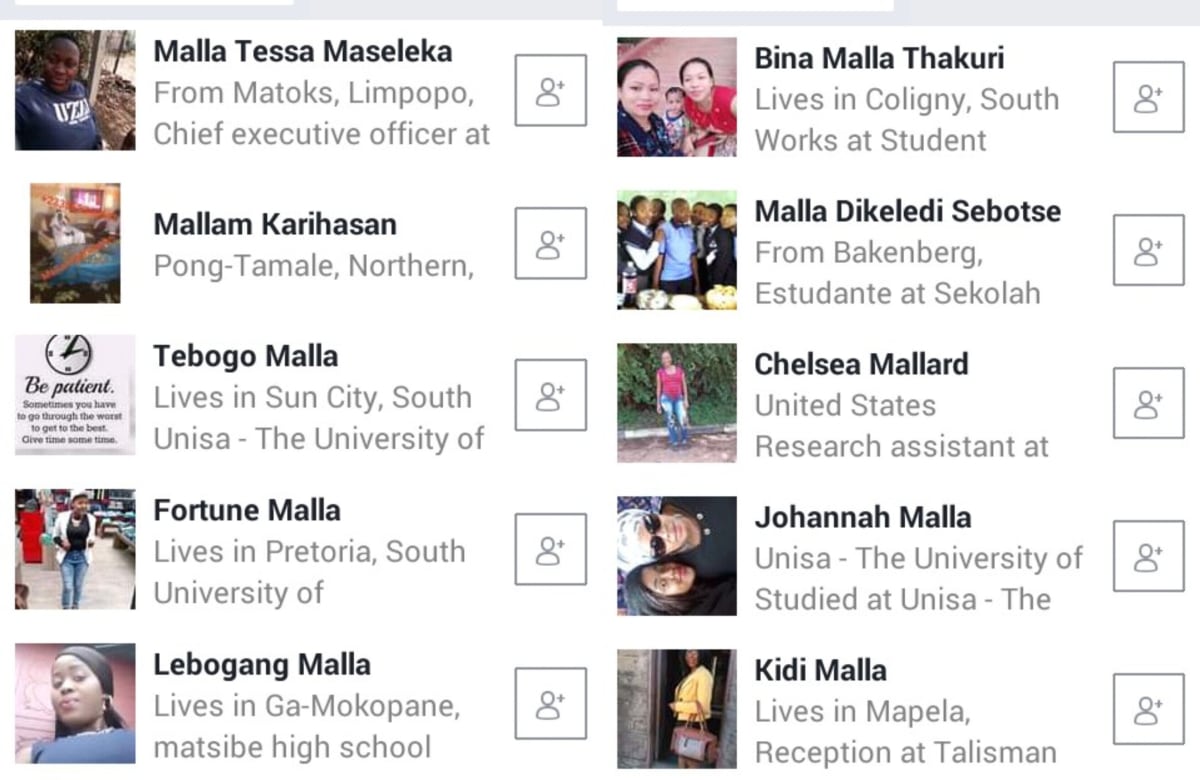Image resolution: width=1200 pixels, height=780 pixels.
Task: View Mallam Karihasan's profile picture
Action: click(75, 243)
